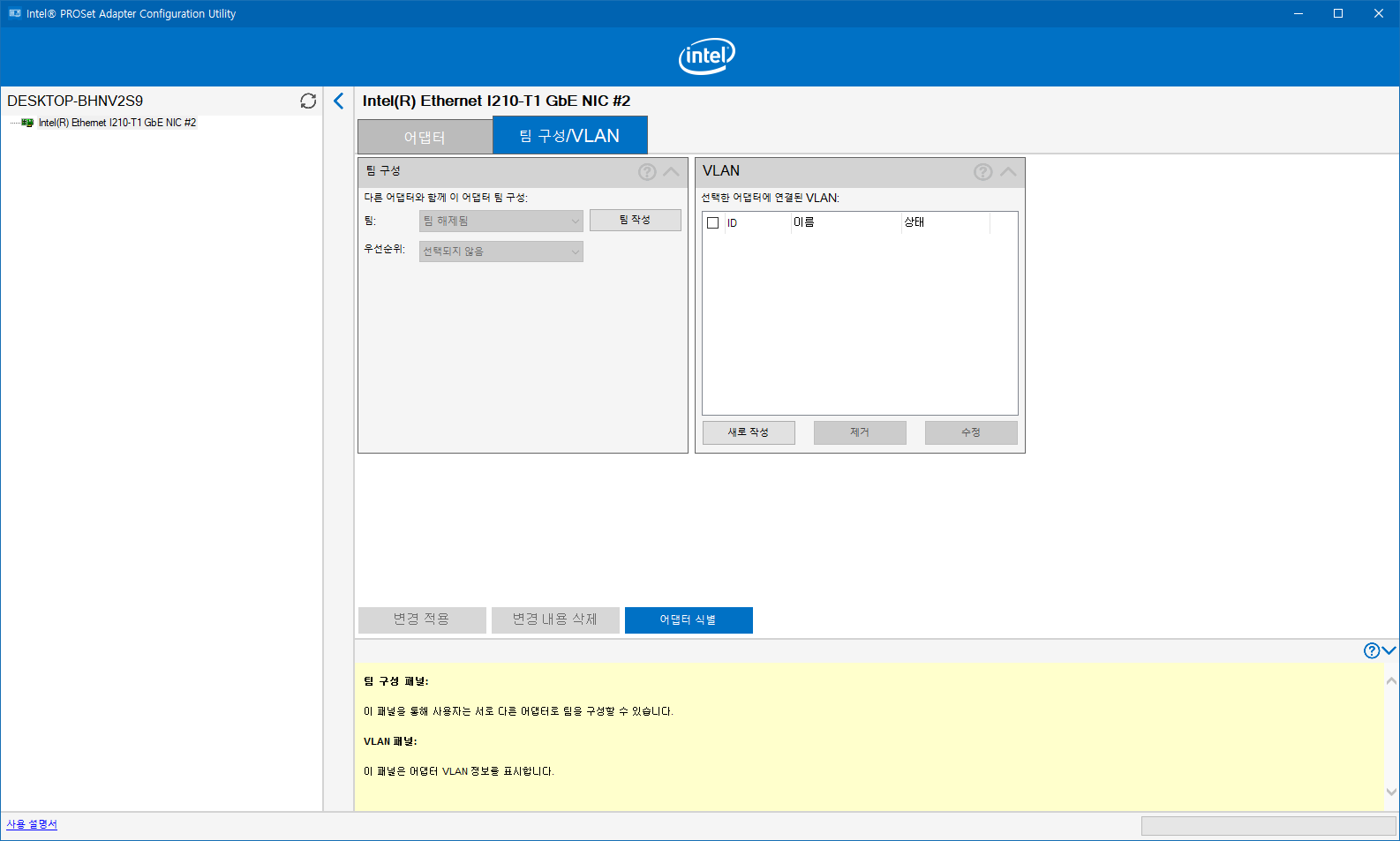Click the 상태 column header in VLAN list
The width and height of the screenshot is (1400, 841).
(945, 222)
